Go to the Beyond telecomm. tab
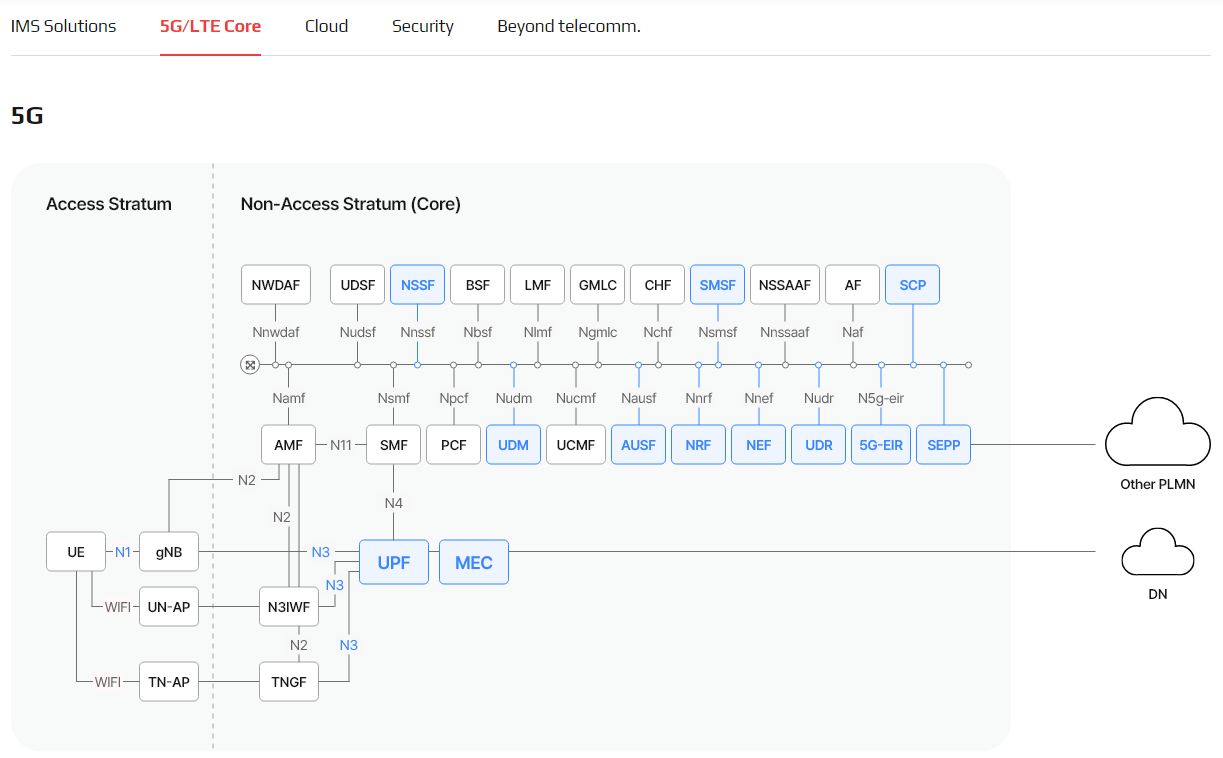Screen dimensions: 1223x758 [568, 26]
